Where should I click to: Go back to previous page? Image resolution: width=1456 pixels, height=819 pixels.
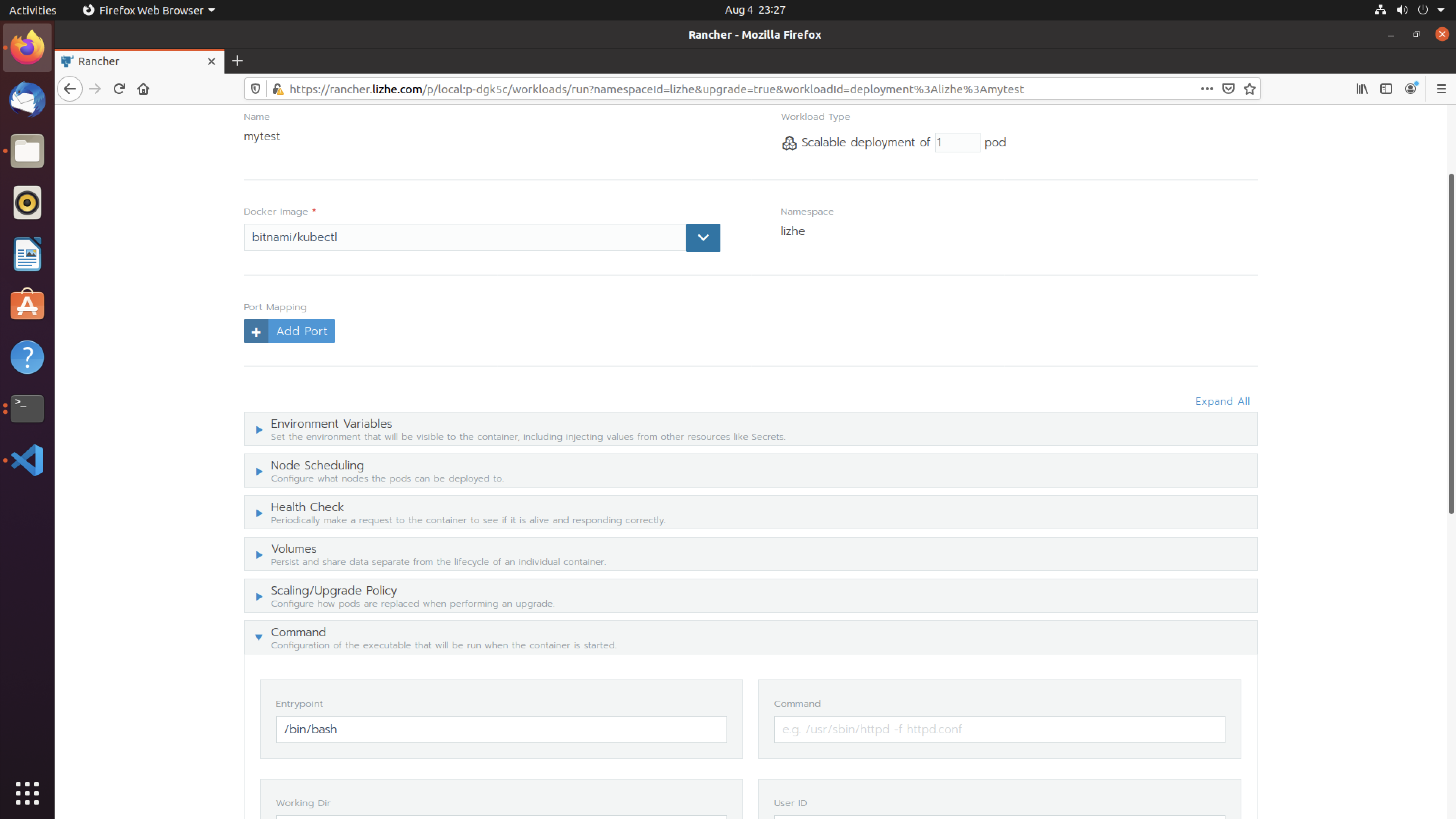point(69,89)
